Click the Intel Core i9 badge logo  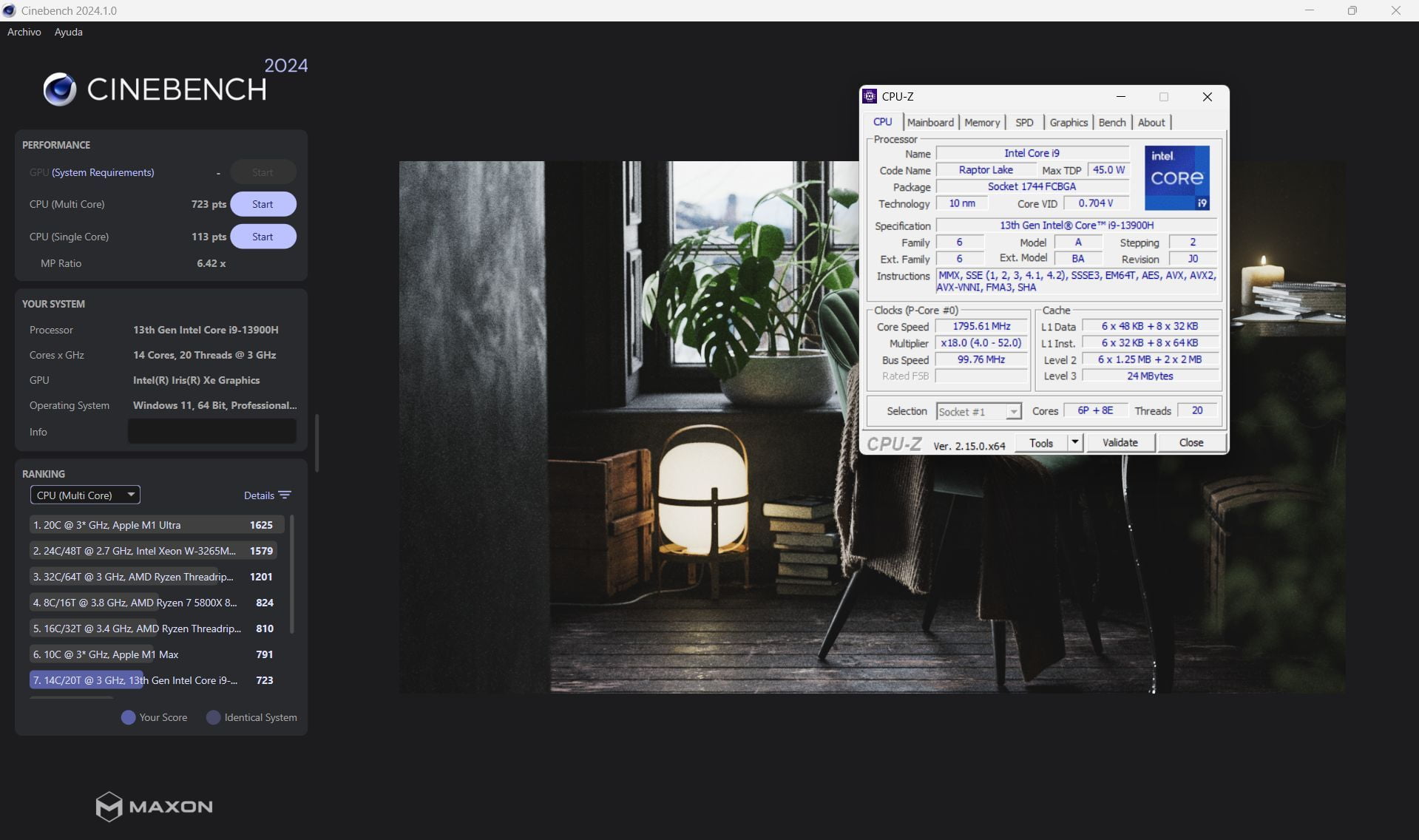(1177, 177)
